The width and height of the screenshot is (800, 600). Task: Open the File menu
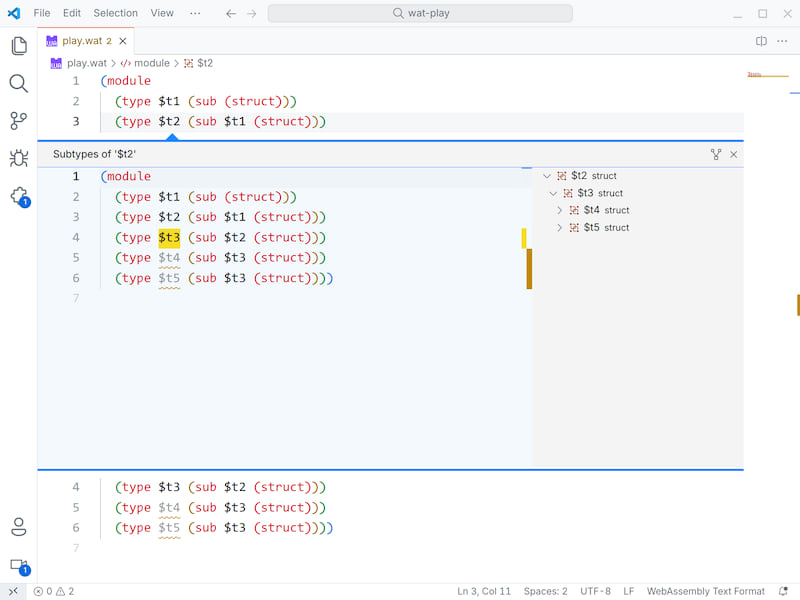(42, 13)
